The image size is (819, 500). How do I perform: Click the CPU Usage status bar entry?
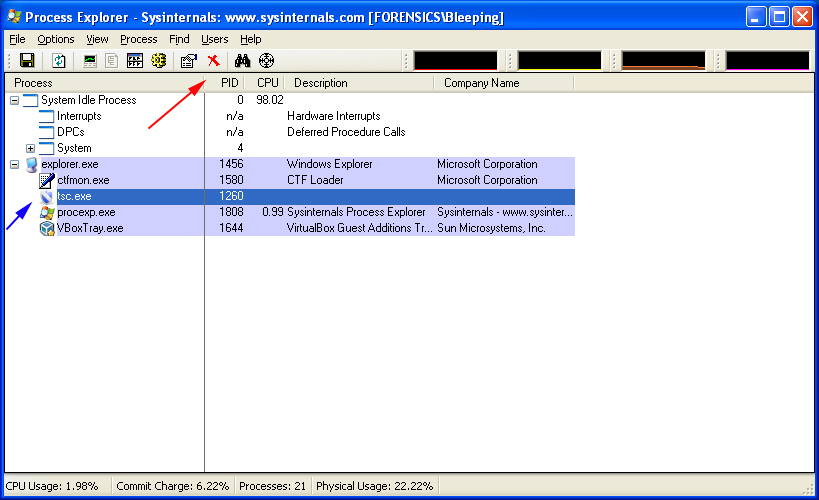click(52, 486)
